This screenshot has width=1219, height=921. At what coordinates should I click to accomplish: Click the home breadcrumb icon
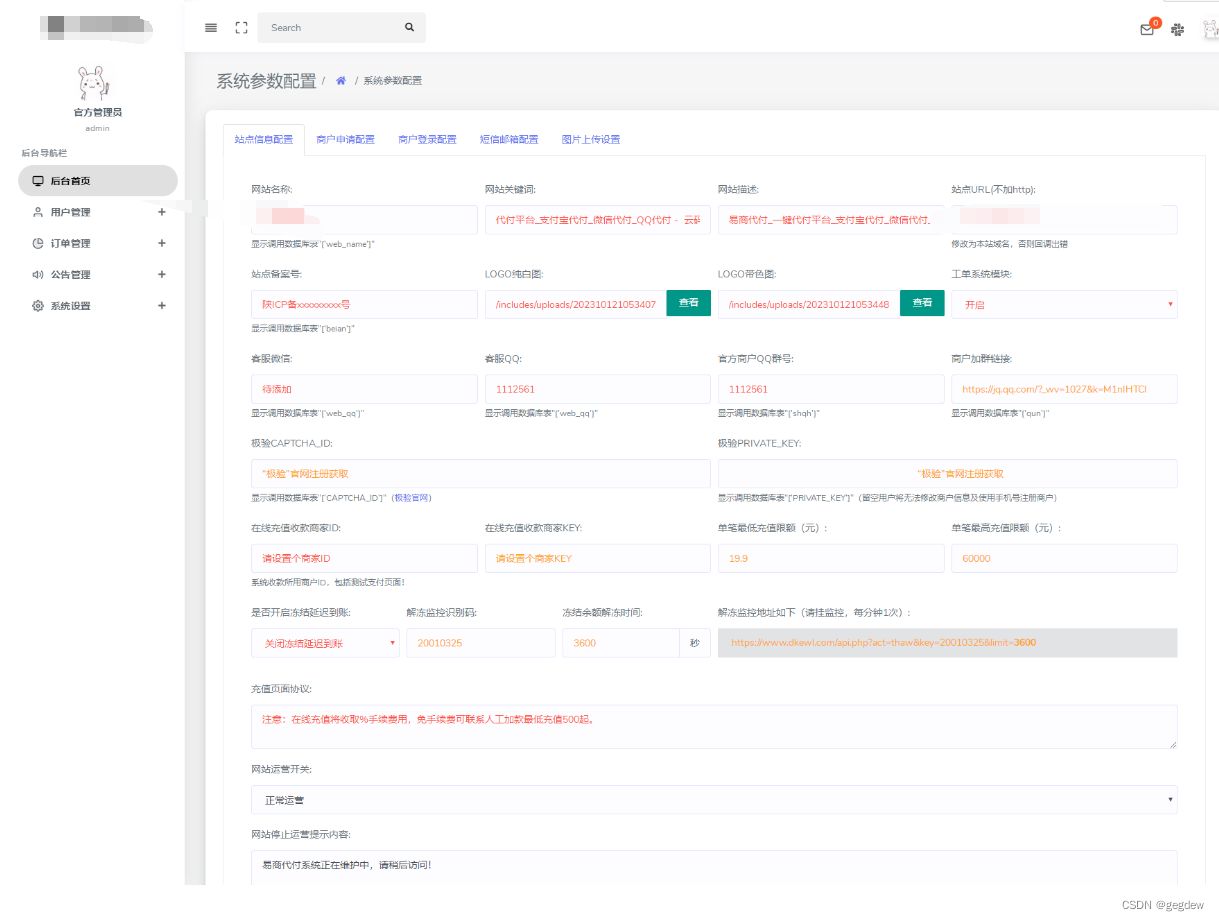point(341,80)
